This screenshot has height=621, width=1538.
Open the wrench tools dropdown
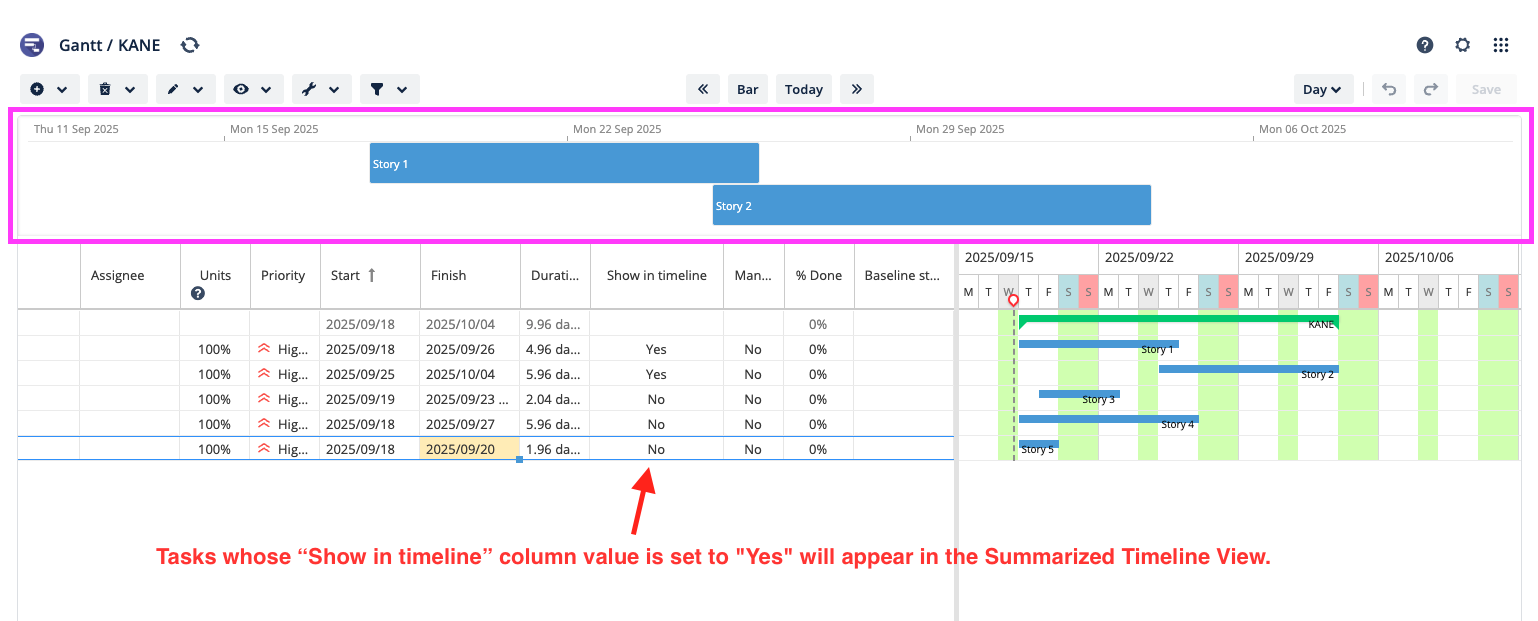[x=321, y=89]
